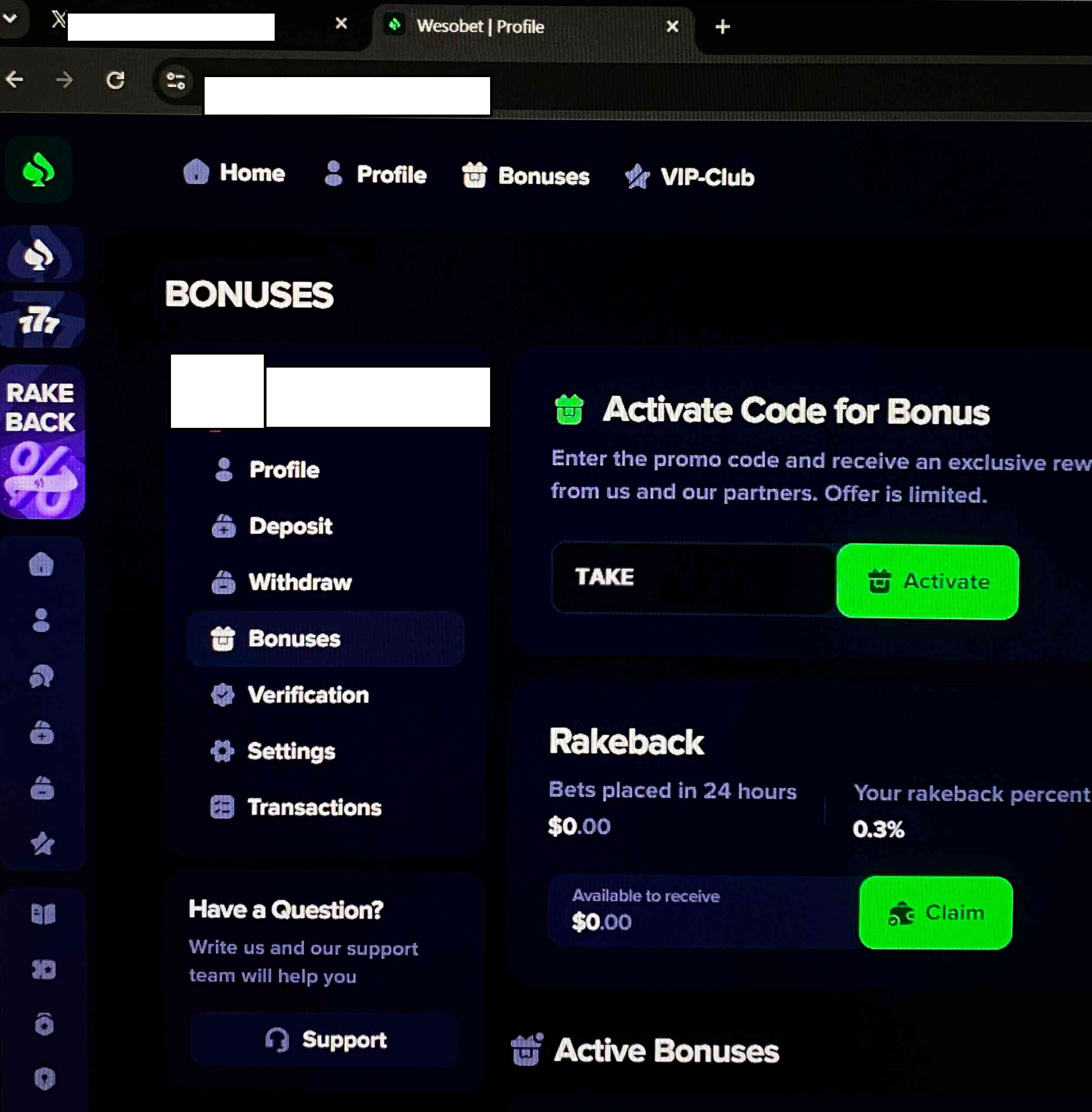The width and height of the screenshot is (1092, 1112).
Task: Click the shield keyhole icon in sidebar
Action: 45,1079
